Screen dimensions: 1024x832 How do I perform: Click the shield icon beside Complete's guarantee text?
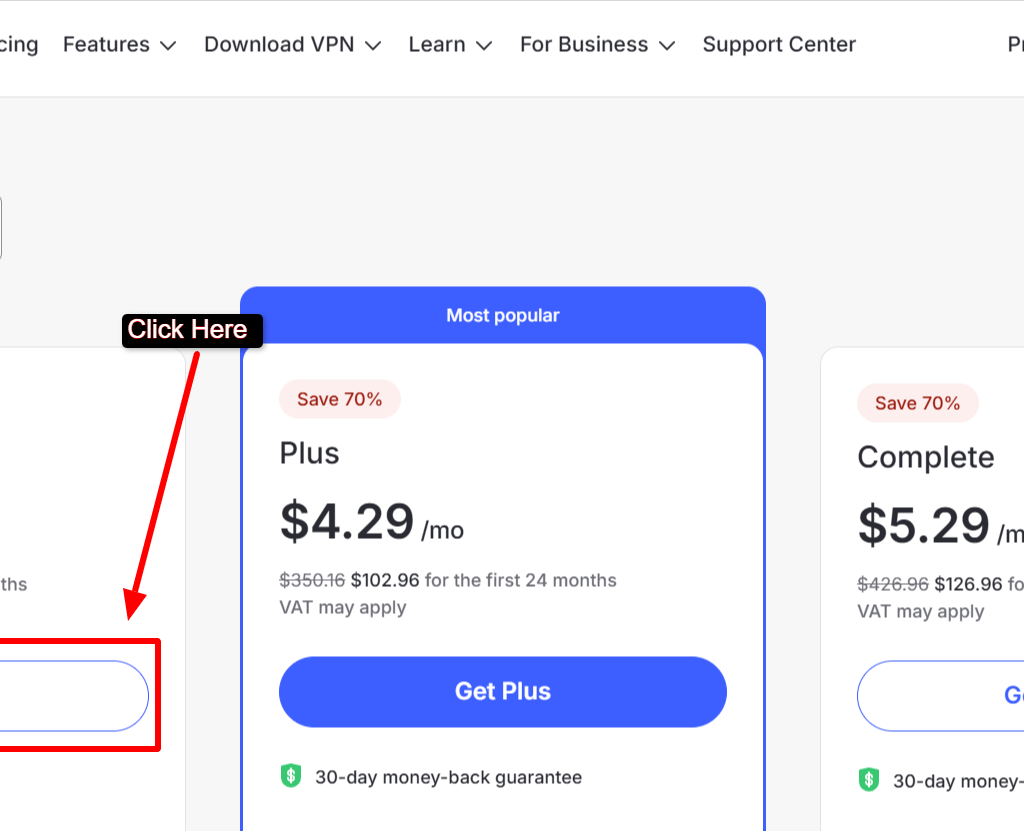pos(867,780)
